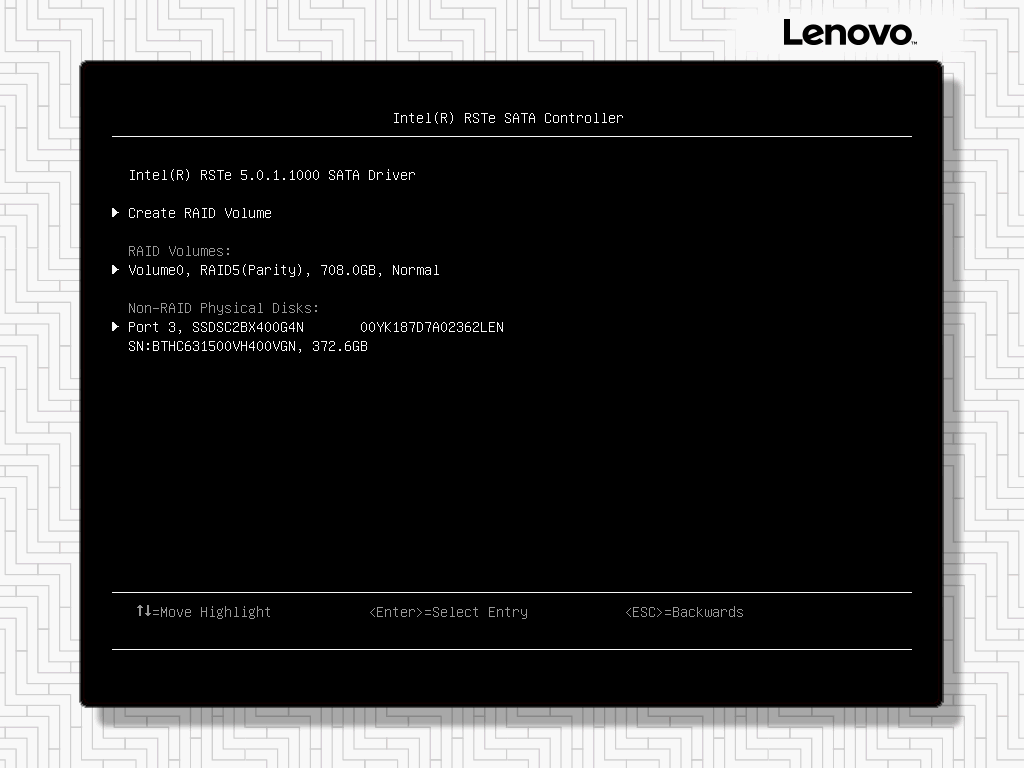Select Create RAID Volume
Image resolution: width=1024 pixels, height=768 pixels.
200,213
